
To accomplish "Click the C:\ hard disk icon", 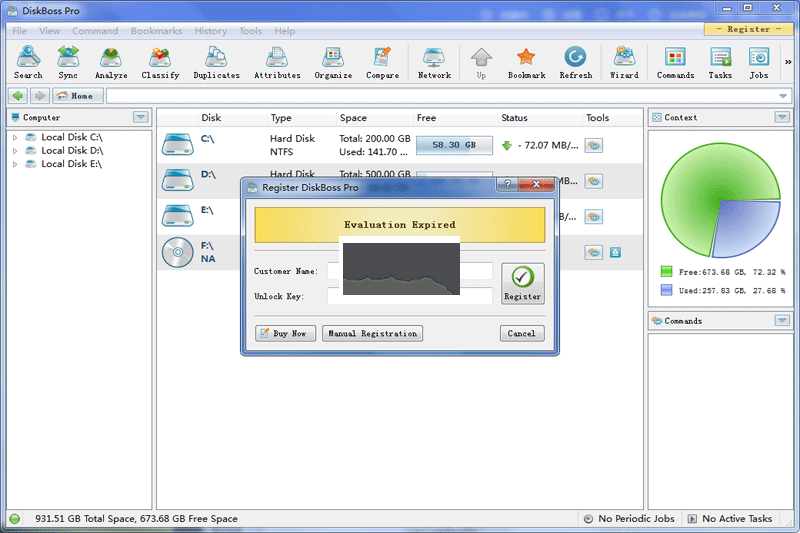I will 178,144.
